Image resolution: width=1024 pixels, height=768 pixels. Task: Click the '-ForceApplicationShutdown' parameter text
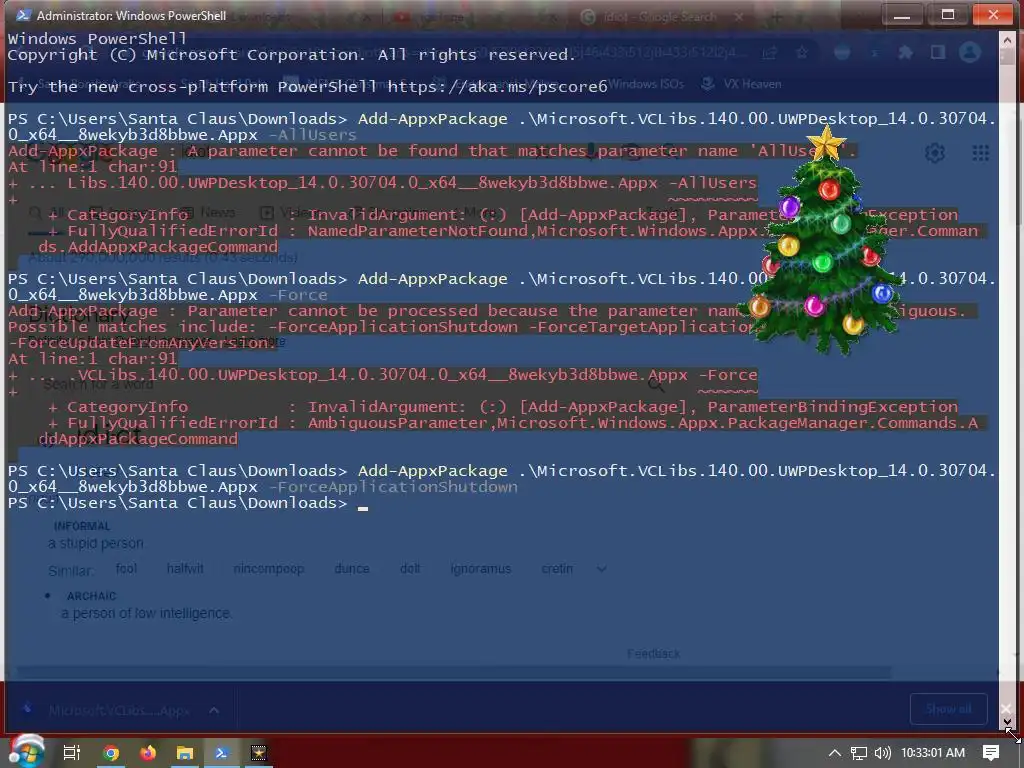pos(393,487)
